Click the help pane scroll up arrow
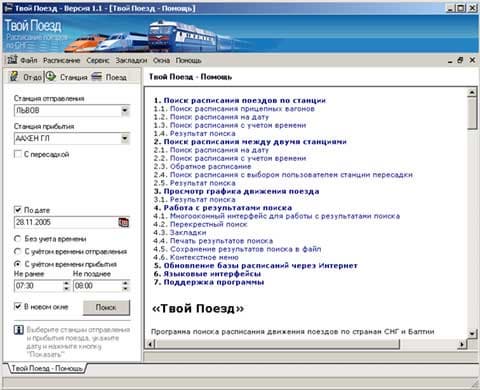This screenshot has width=480, height=390. [x=472, y=92]
